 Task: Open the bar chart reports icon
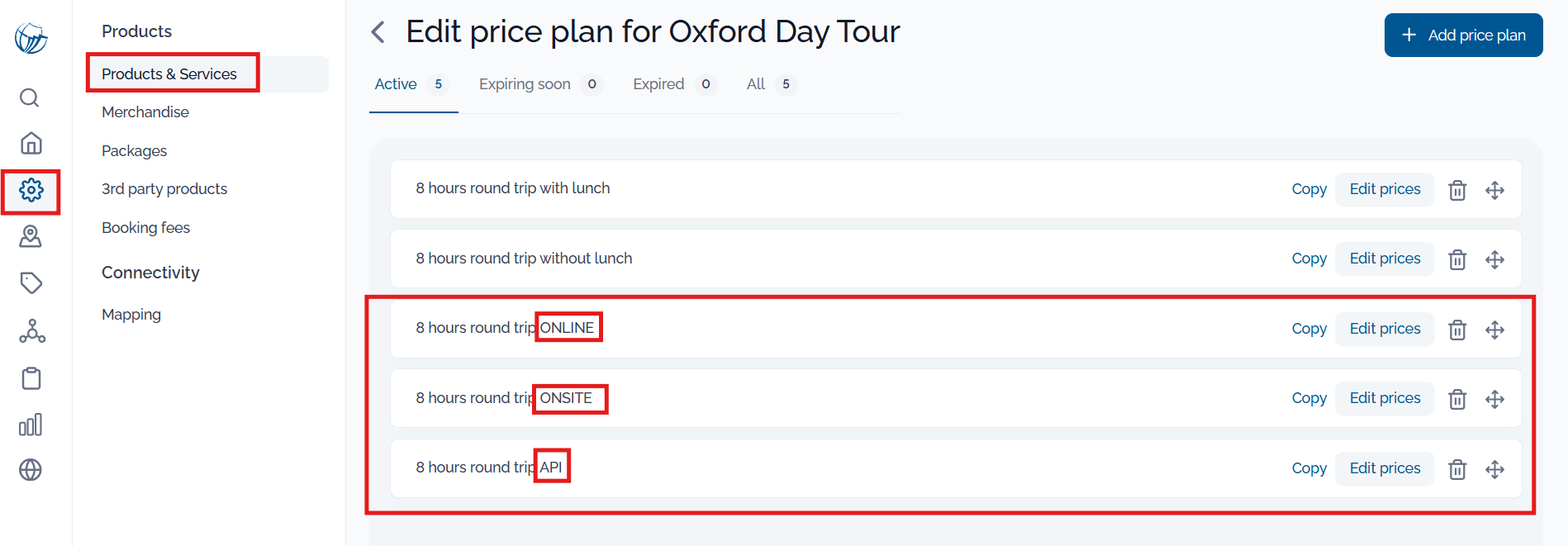pos(31,425)
